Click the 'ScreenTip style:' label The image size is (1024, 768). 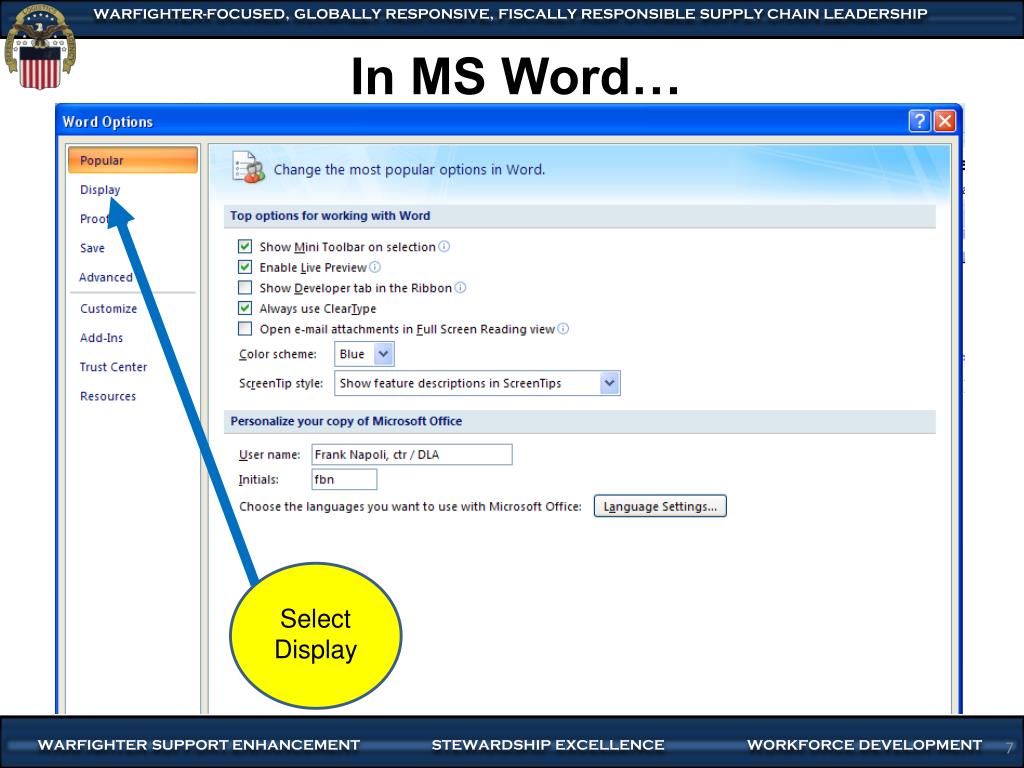click(x=281, y=383)
